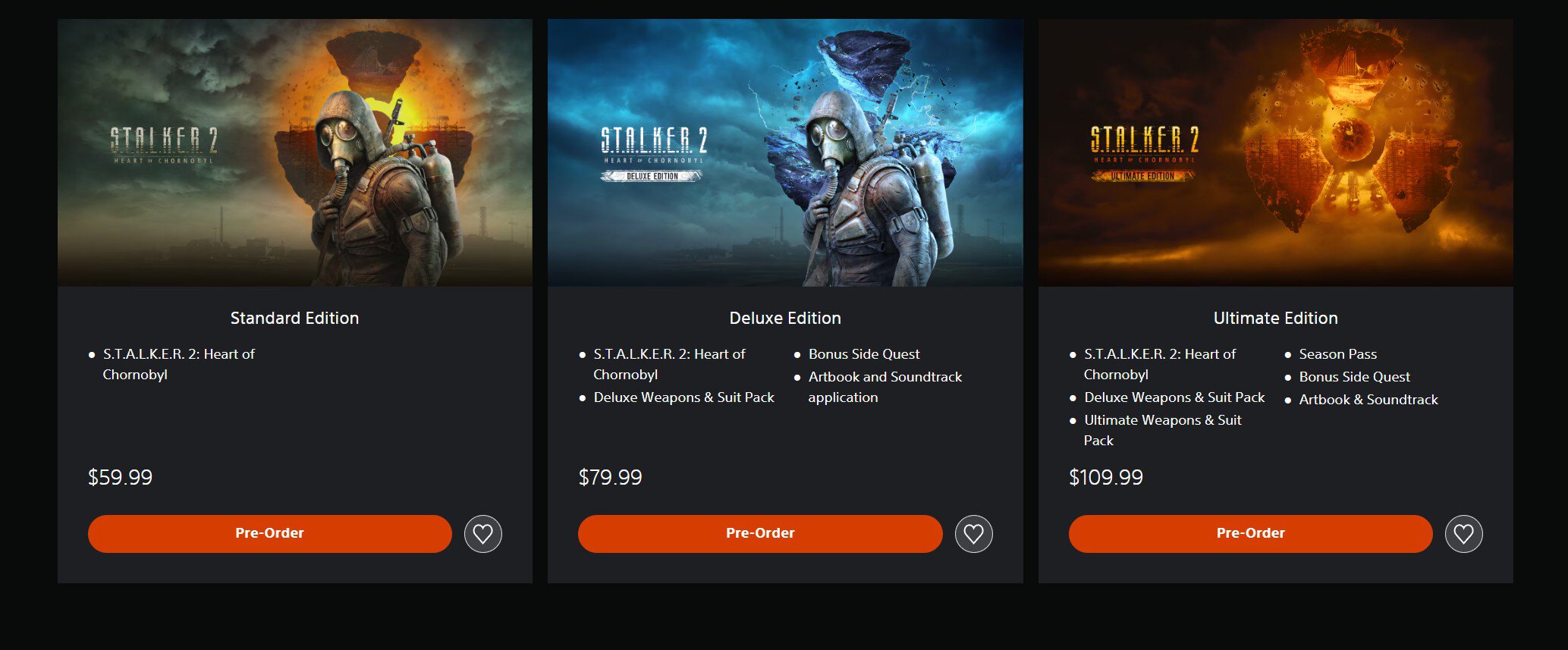
Task: Wishlist the Ultimate Edition via heart icon
Action: 1464,534
